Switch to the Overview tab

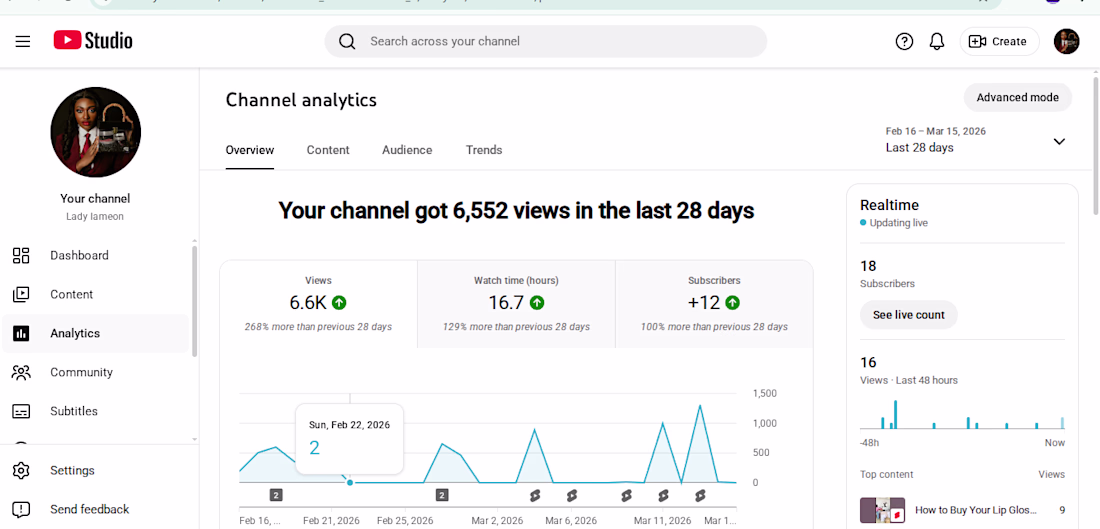tap(250, 150)
